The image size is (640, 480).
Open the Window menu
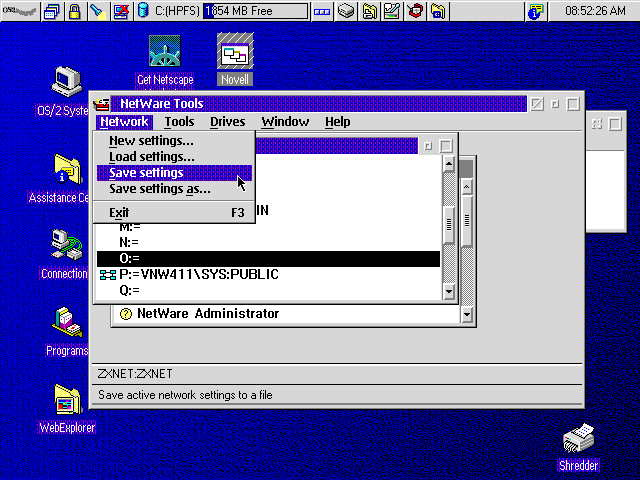(x=285, y=122)
